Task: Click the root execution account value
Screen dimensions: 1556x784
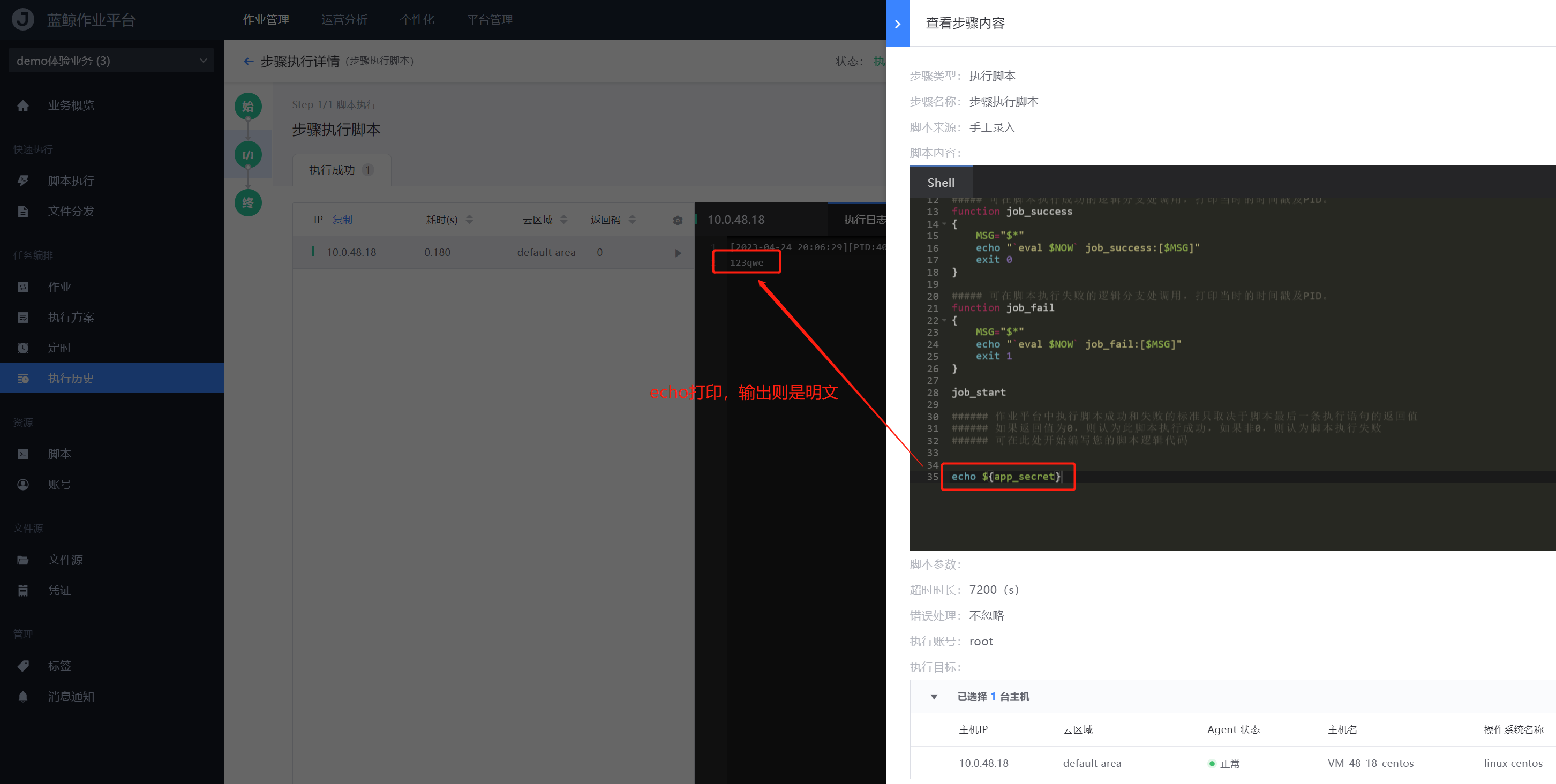Action: [x=981, y=642]
